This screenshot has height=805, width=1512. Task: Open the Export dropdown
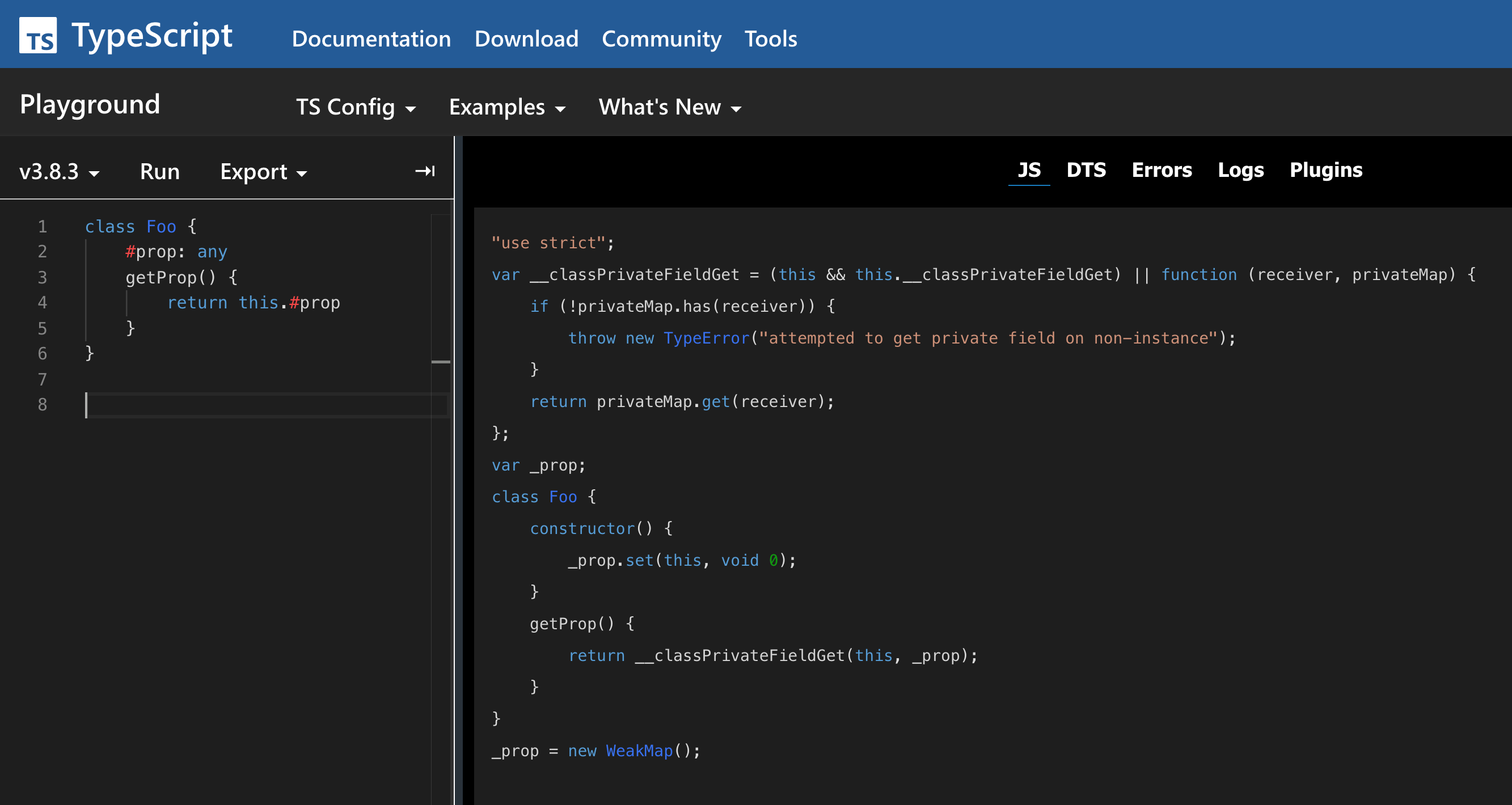coord(264,172)
